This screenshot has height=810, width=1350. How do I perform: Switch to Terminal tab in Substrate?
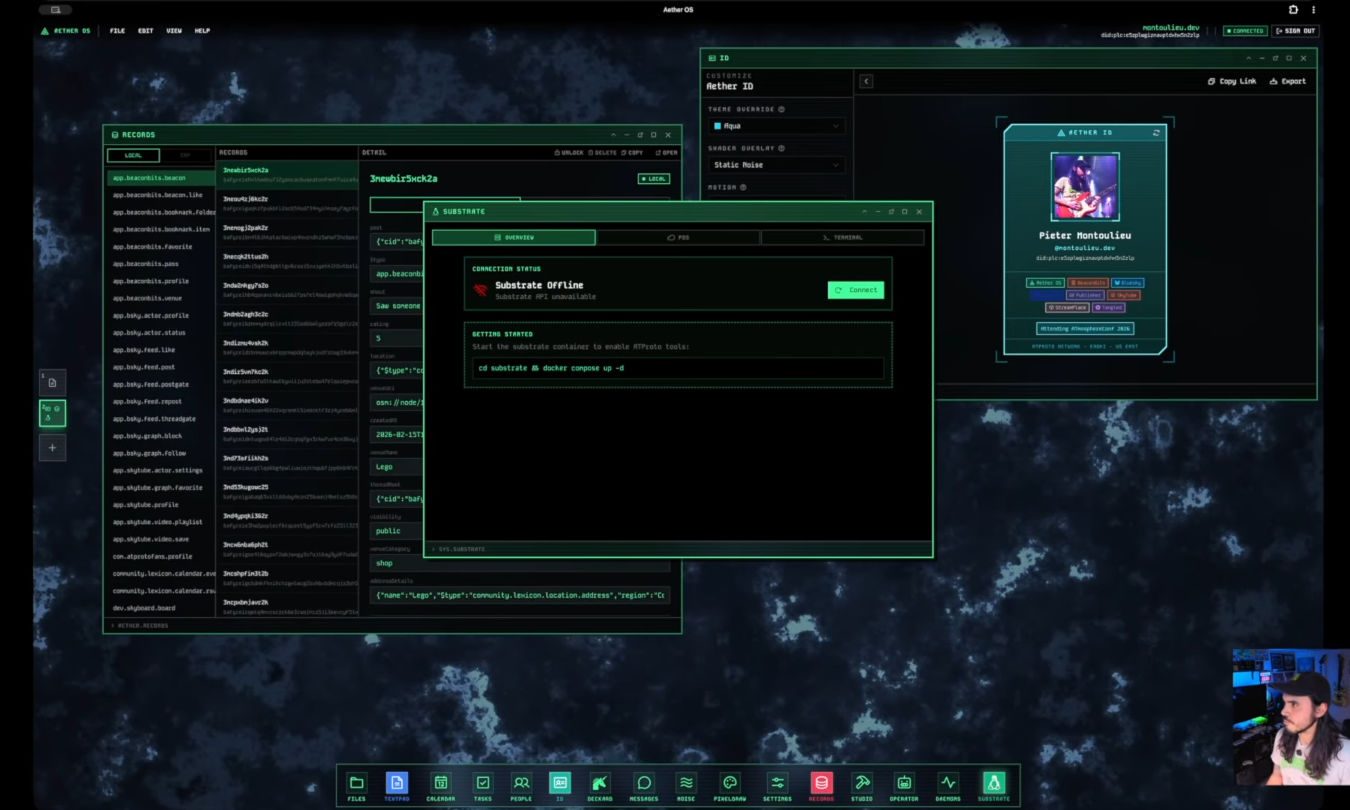(x=842, y=237)
